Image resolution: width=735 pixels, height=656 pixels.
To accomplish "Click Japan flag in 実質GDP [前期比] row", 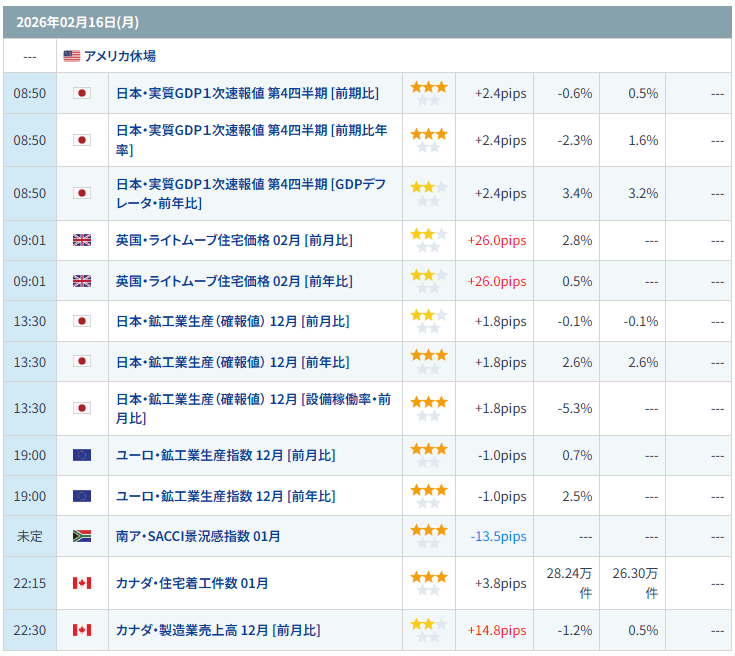I will pyautogui.click(x=82, y=93).
